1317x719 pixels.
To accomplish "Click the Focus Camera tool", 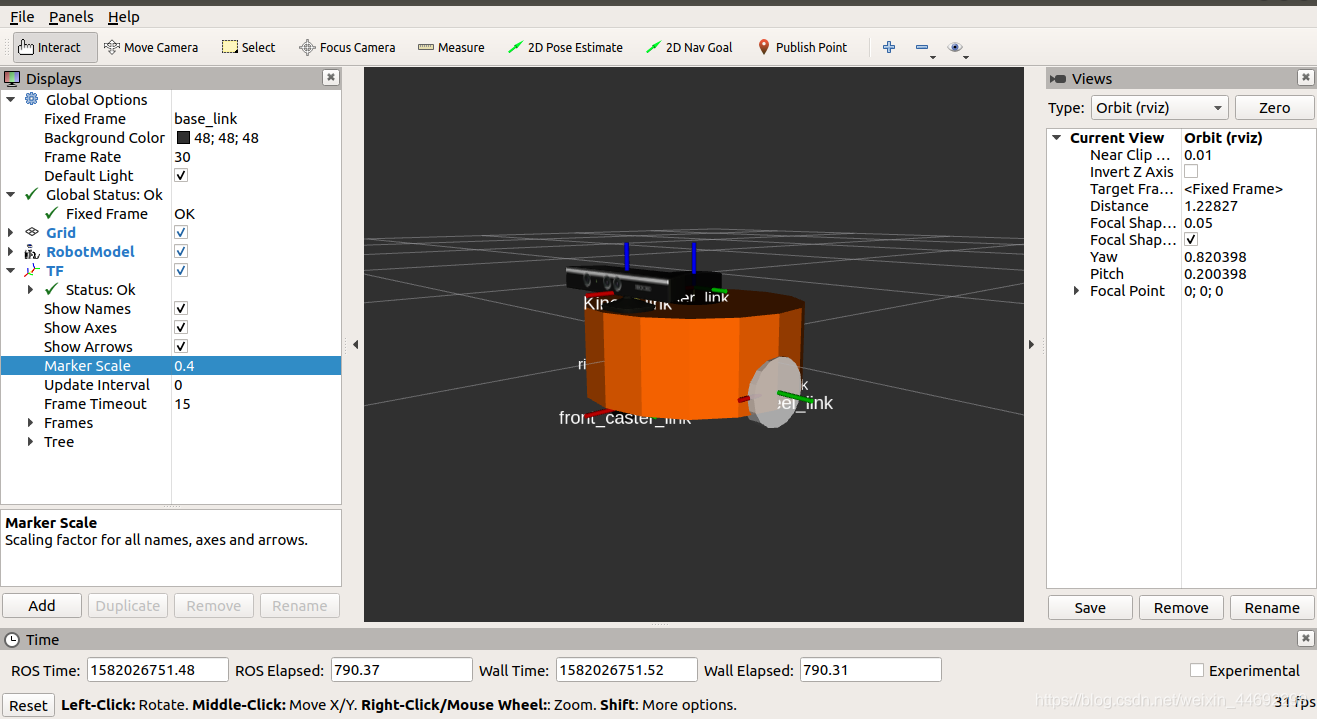I will pos(347,47).
